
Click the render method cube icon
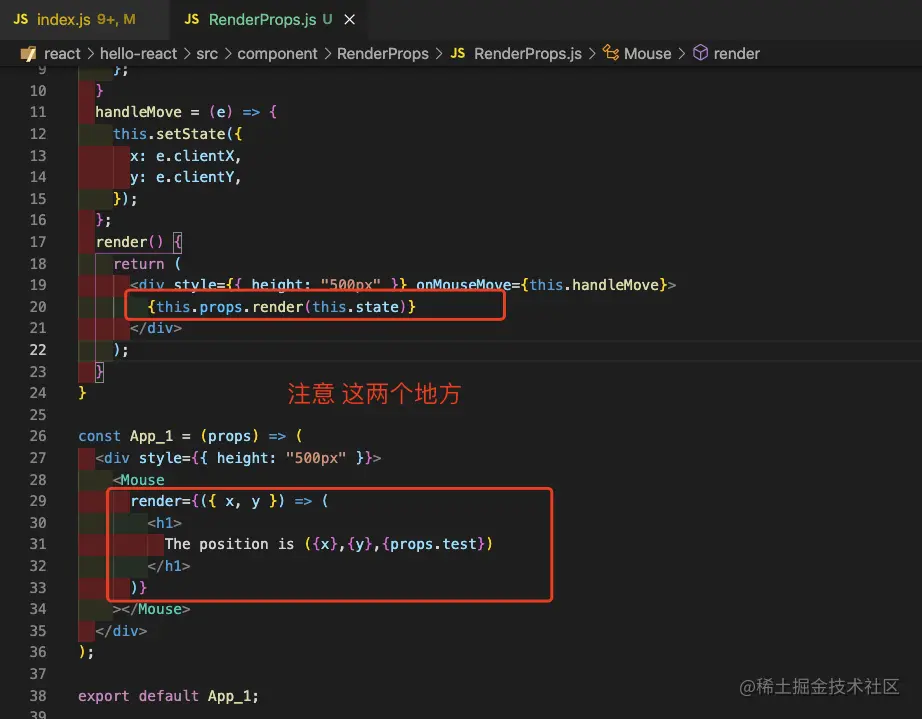click(x=700, y=53)
